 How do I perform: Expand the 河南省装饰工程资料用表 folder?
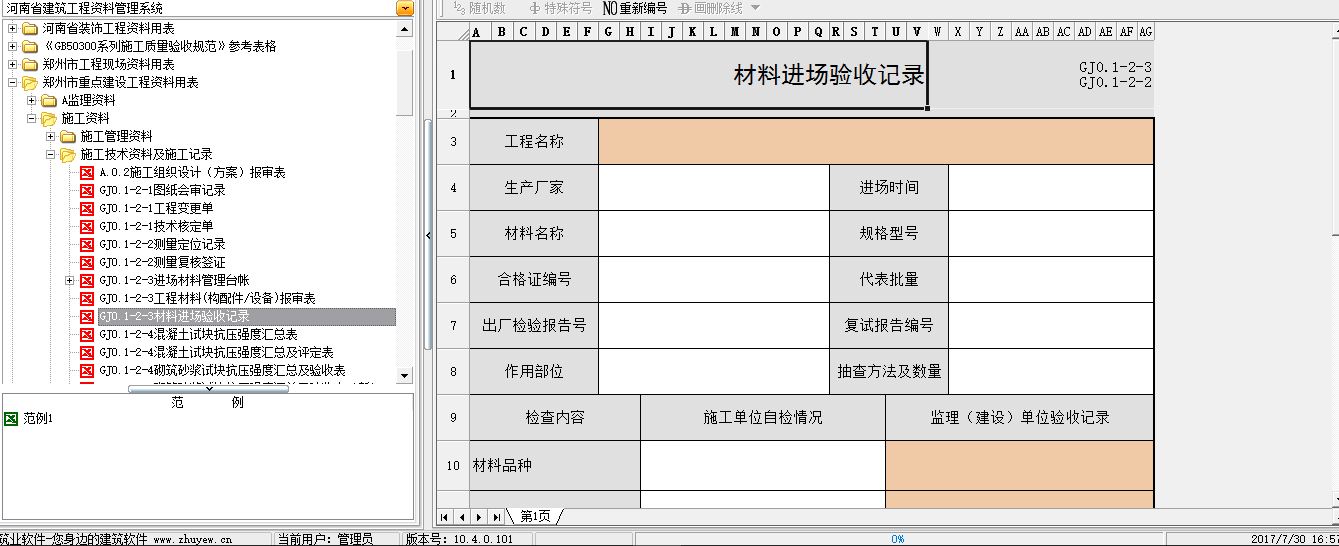click(13, 28)
